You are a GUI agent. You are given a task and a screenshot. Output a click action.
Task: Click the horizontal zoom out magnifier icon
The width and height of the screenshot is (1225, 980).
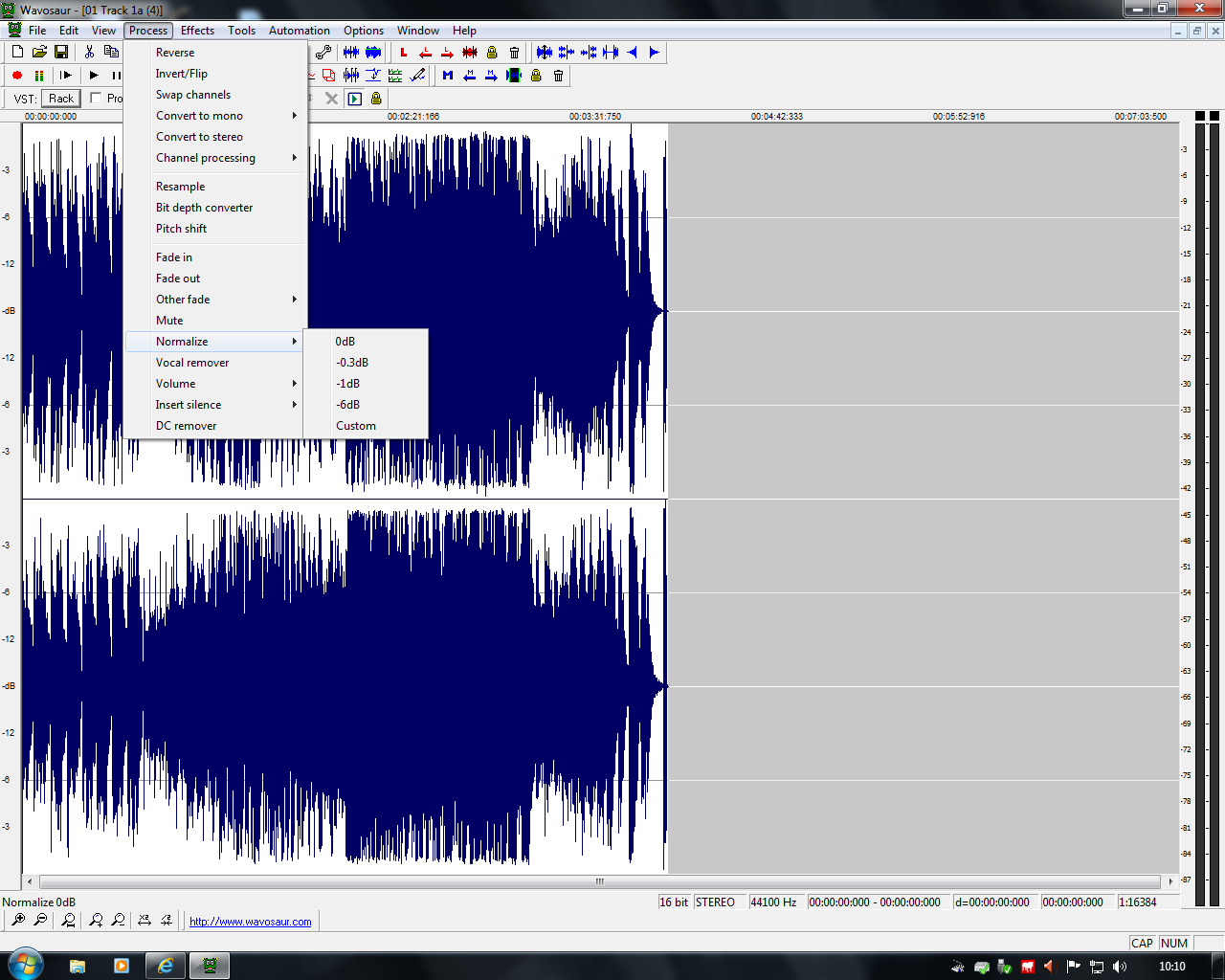(x=40, y=921)
